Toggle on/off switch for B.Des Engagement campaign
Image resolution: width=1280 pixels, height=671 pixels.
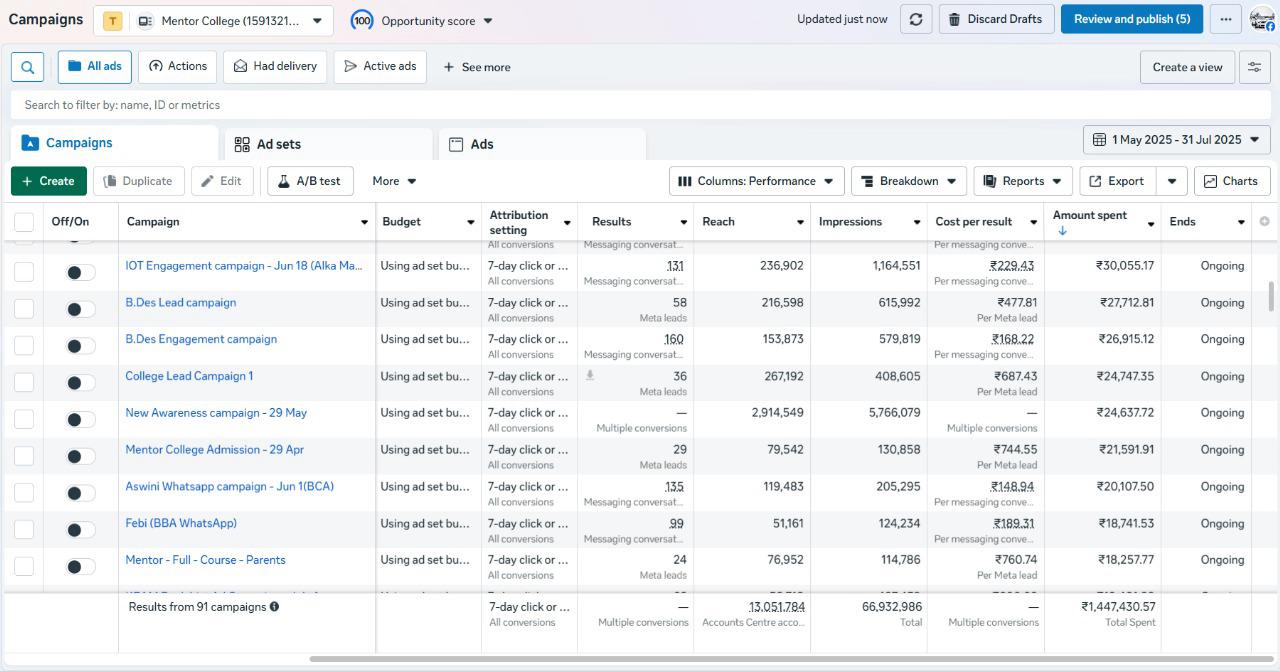click(80, 346)
